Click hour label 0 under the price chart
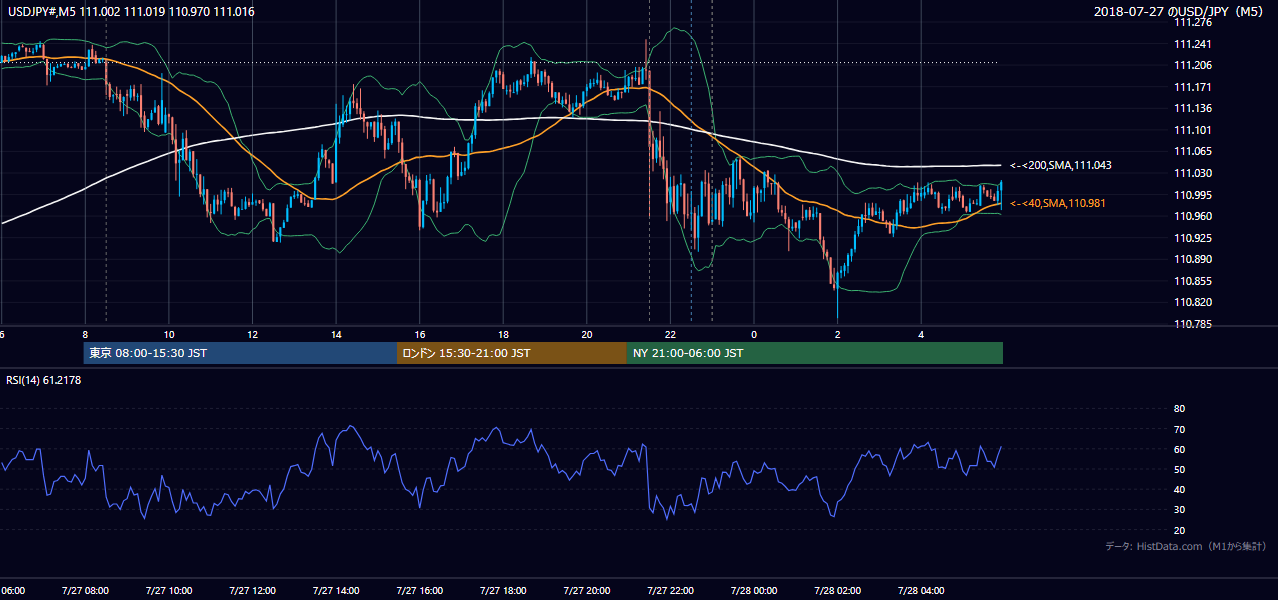Image resolution: width=1278 pixels, height=600 pixels. click(x=754, y=334)
